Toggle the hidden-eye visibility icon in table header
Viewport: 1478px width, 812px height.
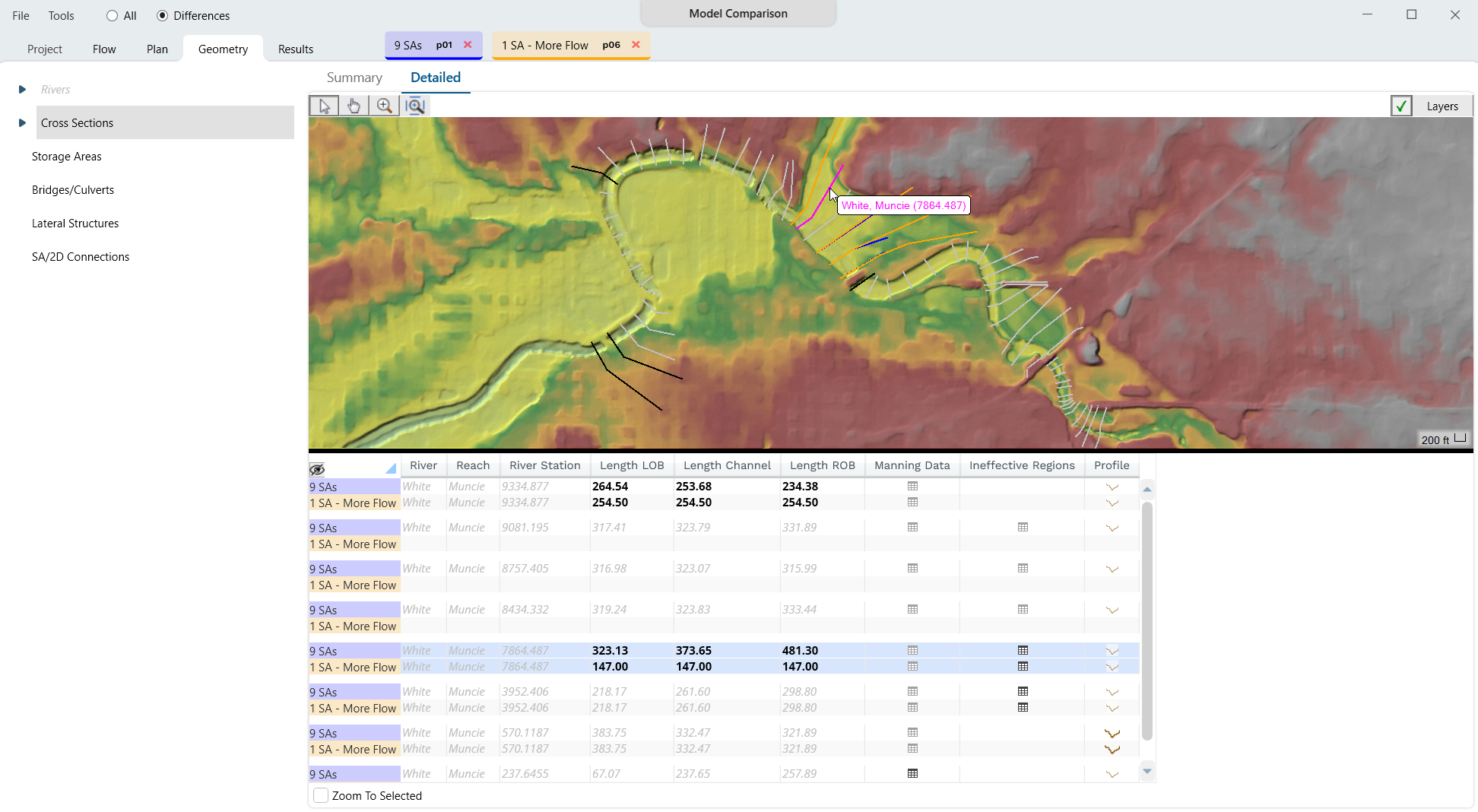point(317,469)
